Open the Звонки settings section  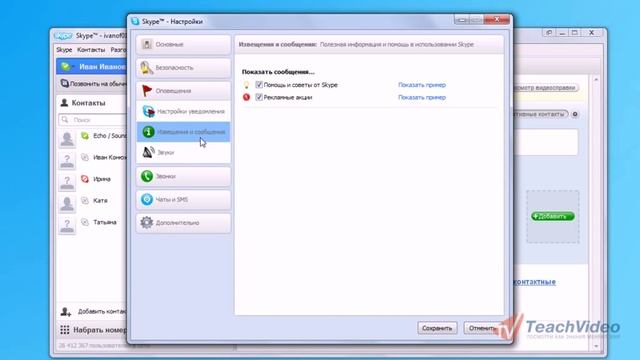point(183,176)
